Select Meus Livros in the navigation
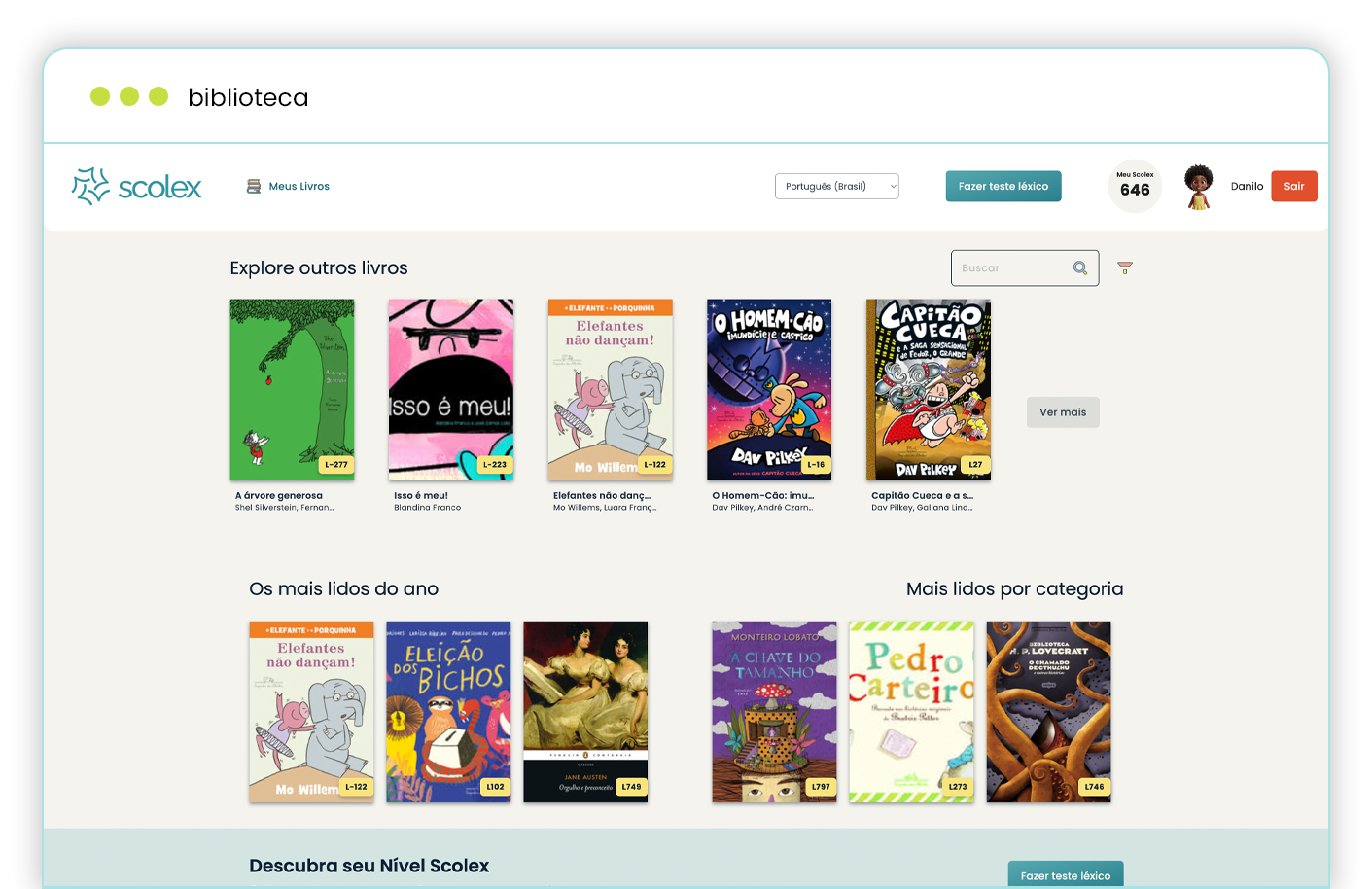 298,186
